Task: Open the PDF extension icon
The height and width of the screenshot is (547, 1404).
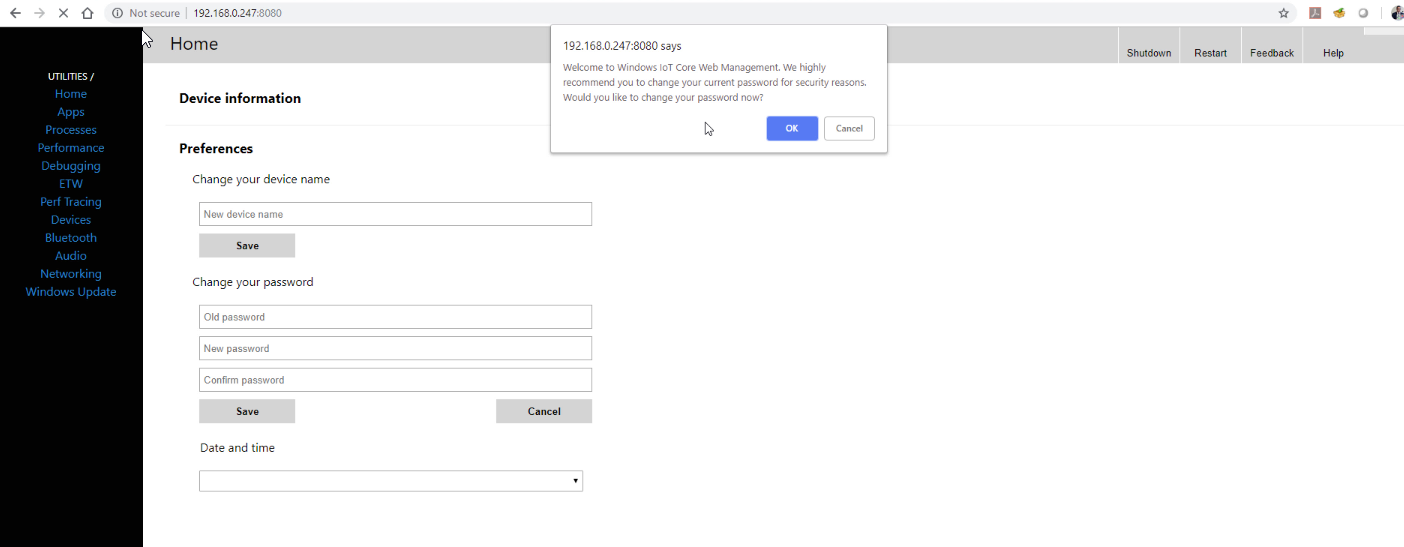Action: (1316, 13)
